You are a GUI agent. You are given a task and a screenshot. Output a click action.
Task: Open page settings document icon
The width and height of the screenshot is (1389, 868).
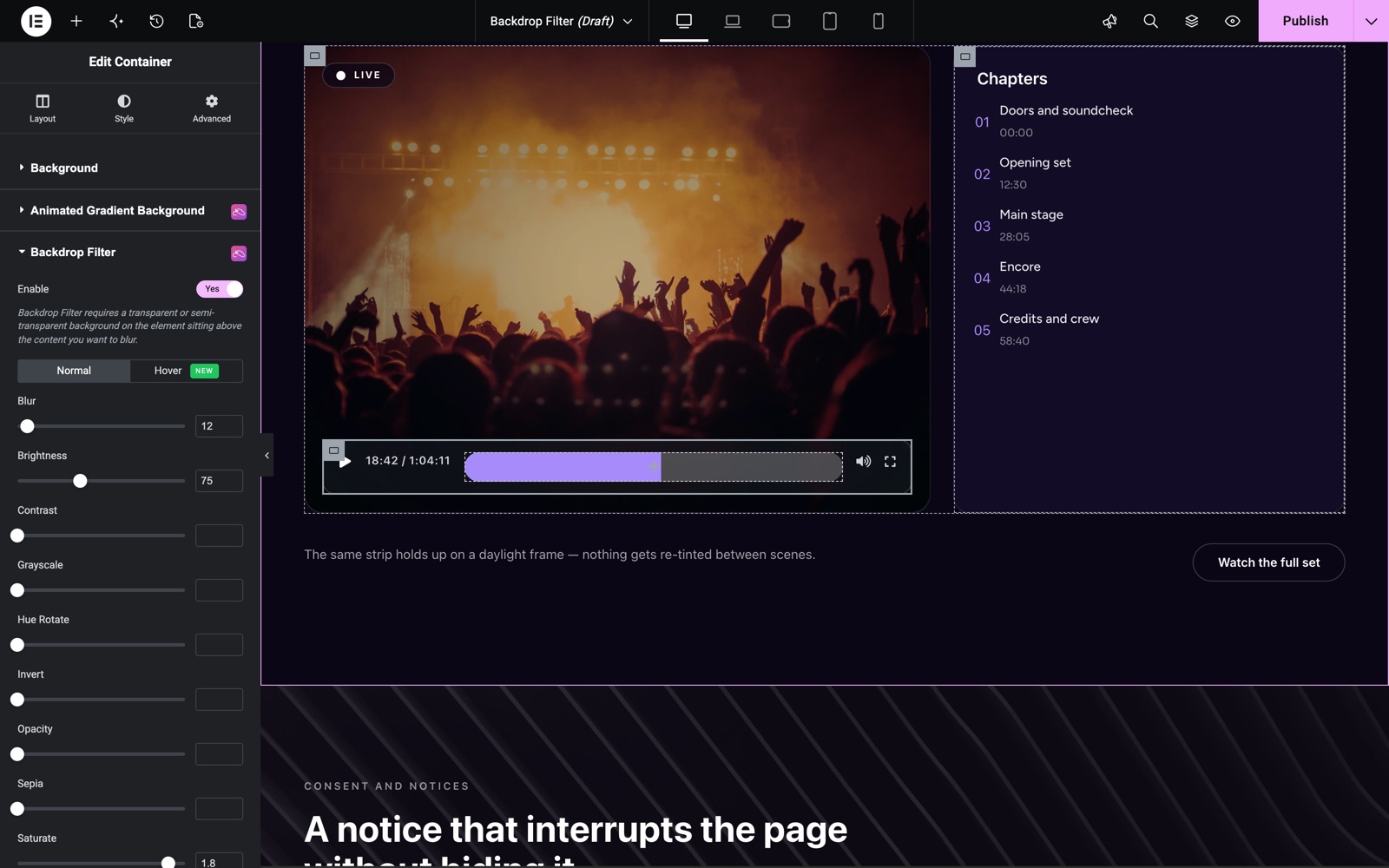coord(196,21)
